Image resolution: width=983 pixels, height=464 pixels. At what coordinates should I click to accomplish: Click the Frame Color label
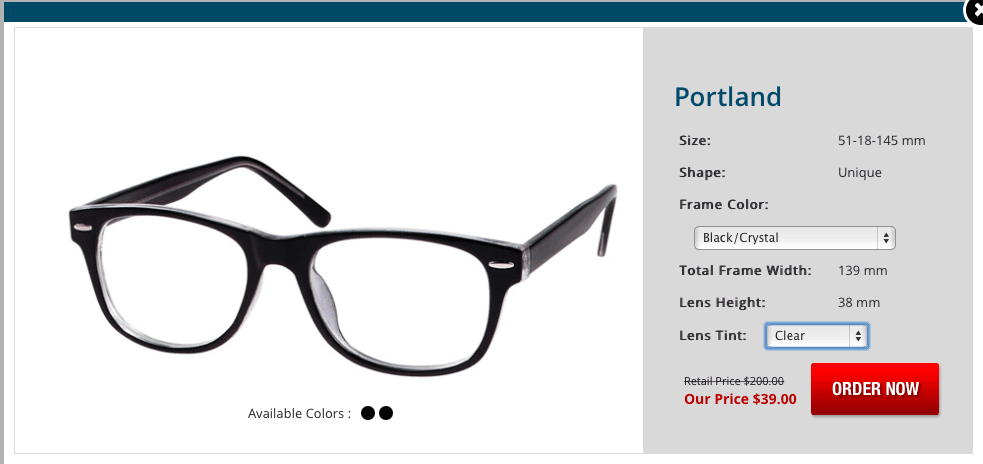[x=723, y=204]
